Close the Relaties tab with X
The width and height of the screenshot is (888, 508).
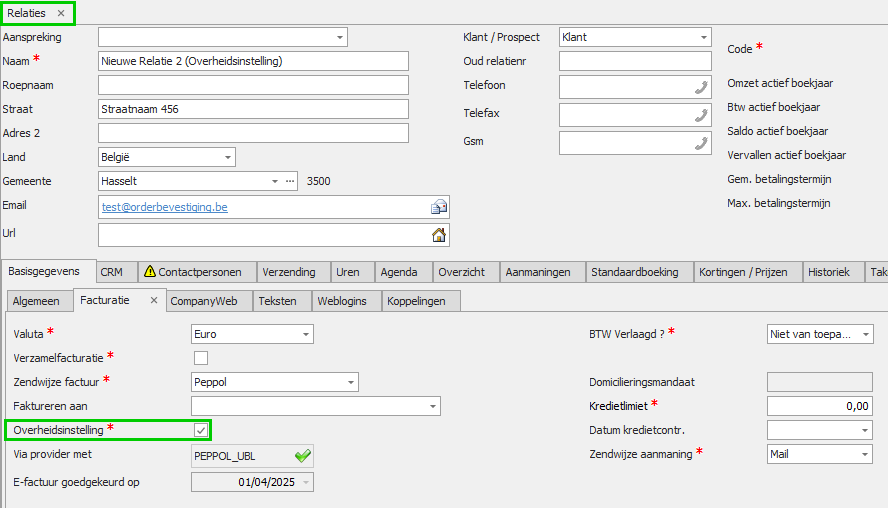pos(61,13)
